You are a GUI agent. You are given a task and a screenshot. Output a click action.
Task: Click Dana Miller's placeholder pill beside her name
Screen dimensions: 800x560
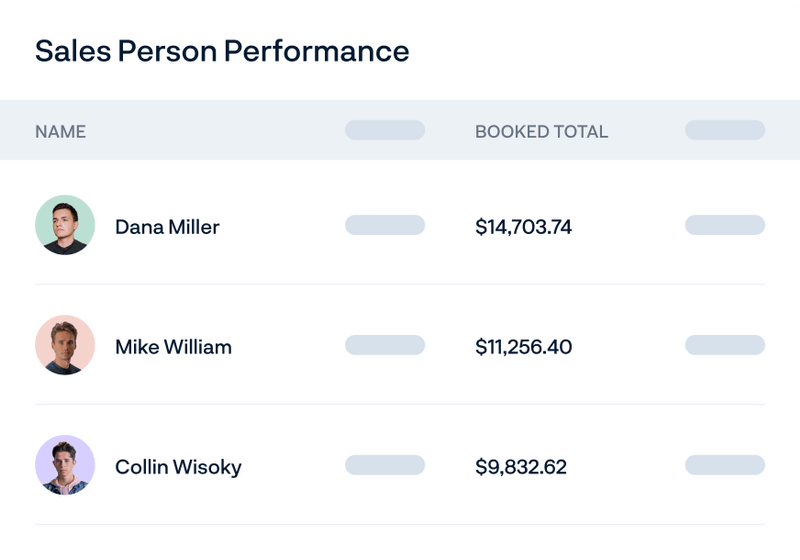385,225
